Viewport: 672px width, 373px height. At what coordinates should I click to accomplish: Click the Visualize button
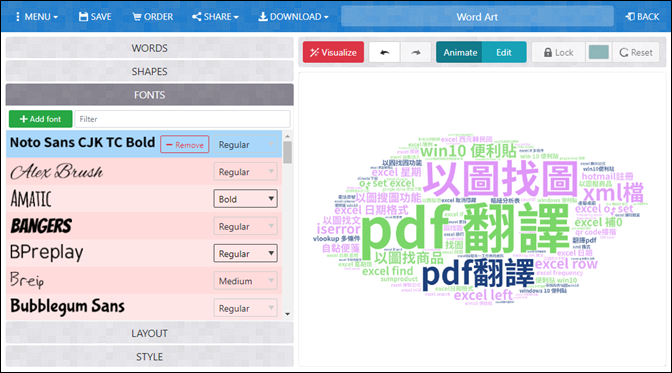[x=333, y=52]
